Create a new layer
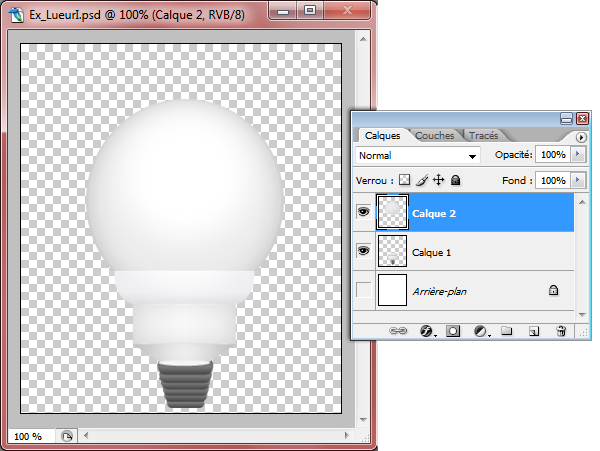The height and width of the screenshot is (451, 600). (534, 330)
